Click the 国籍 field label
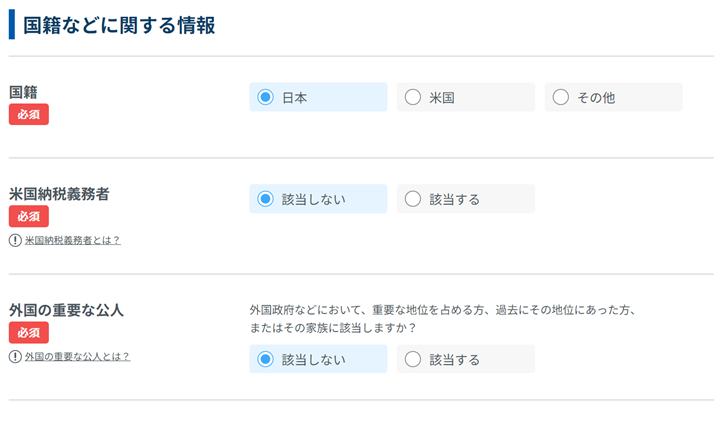The width and height of the screenshot is (714, 423). pos(23,92)
